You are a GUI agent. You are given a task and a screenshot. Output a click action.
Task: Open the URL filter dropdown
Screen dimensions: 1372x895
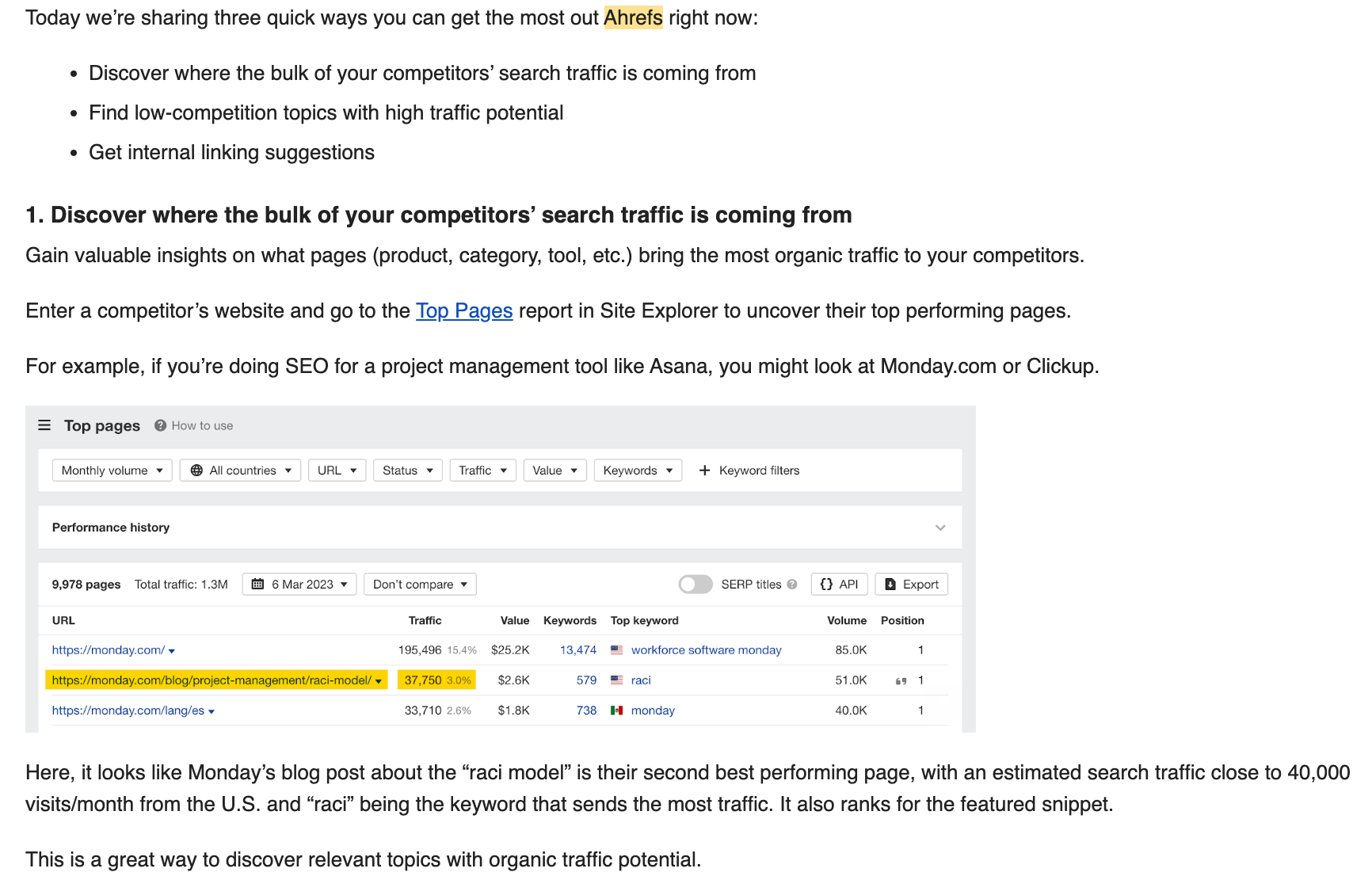(x=337, y=470)
